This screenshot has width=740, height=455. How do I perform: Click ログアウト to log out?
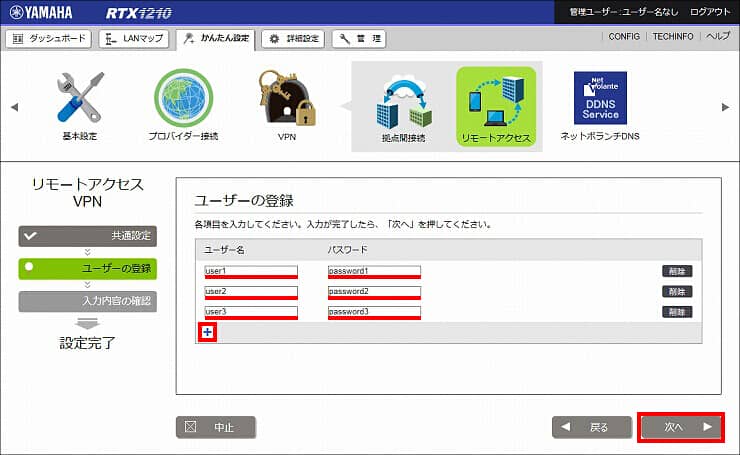coord(710,12)
